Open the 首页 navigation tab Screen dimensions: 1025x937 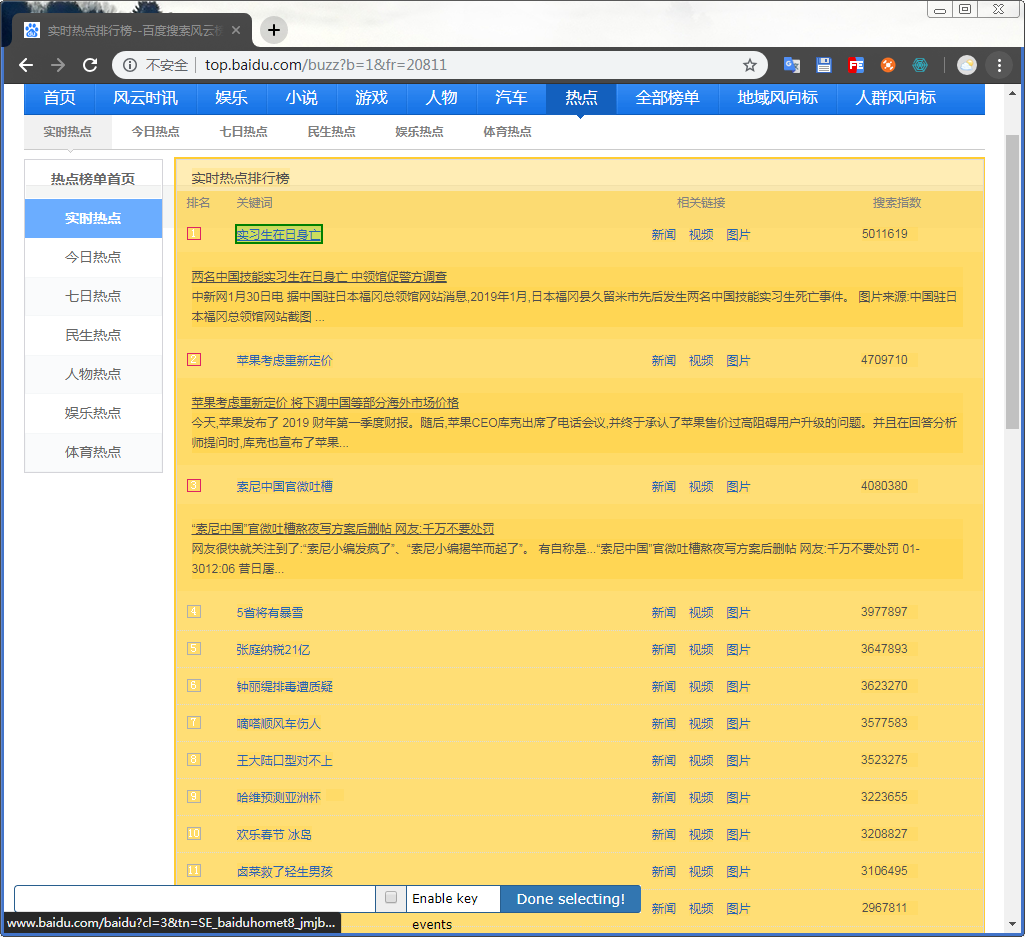click(x=59, y=98)
